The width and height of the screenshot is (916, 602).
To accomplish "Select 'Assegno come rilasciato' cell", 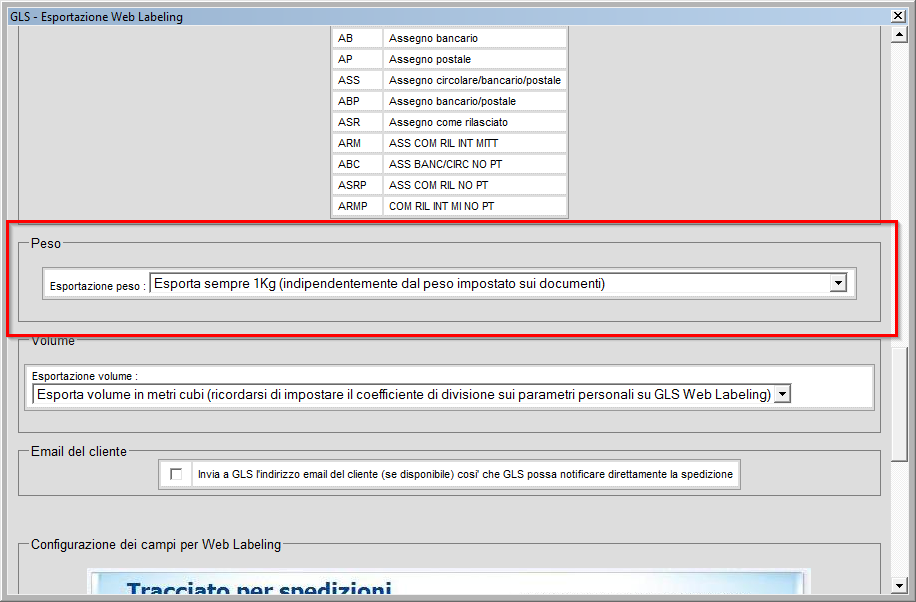I will [474, 122].
